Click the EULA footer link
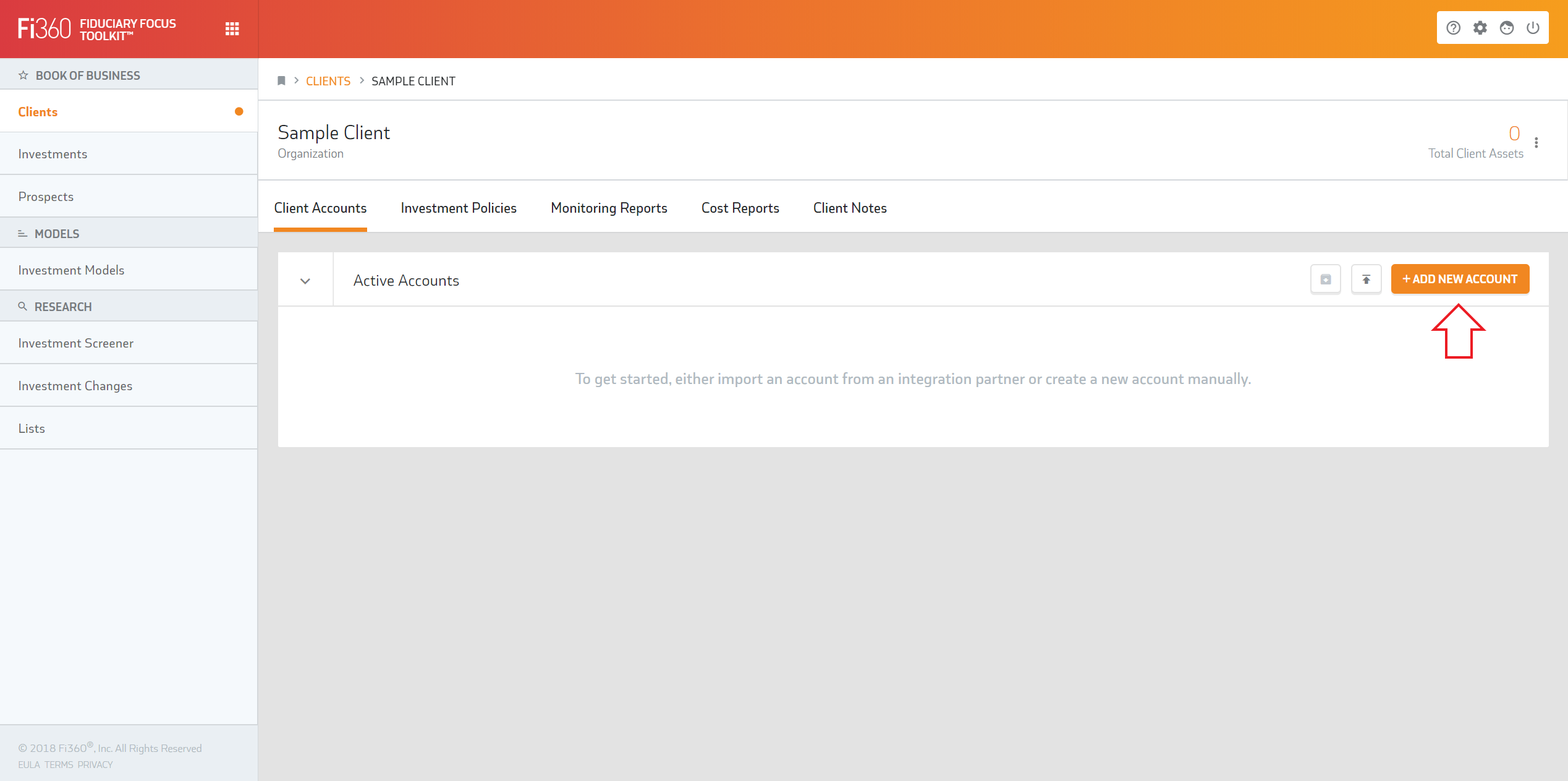Screen dimensions: 1568x781 pyautogui.click(x=28, y=765)
